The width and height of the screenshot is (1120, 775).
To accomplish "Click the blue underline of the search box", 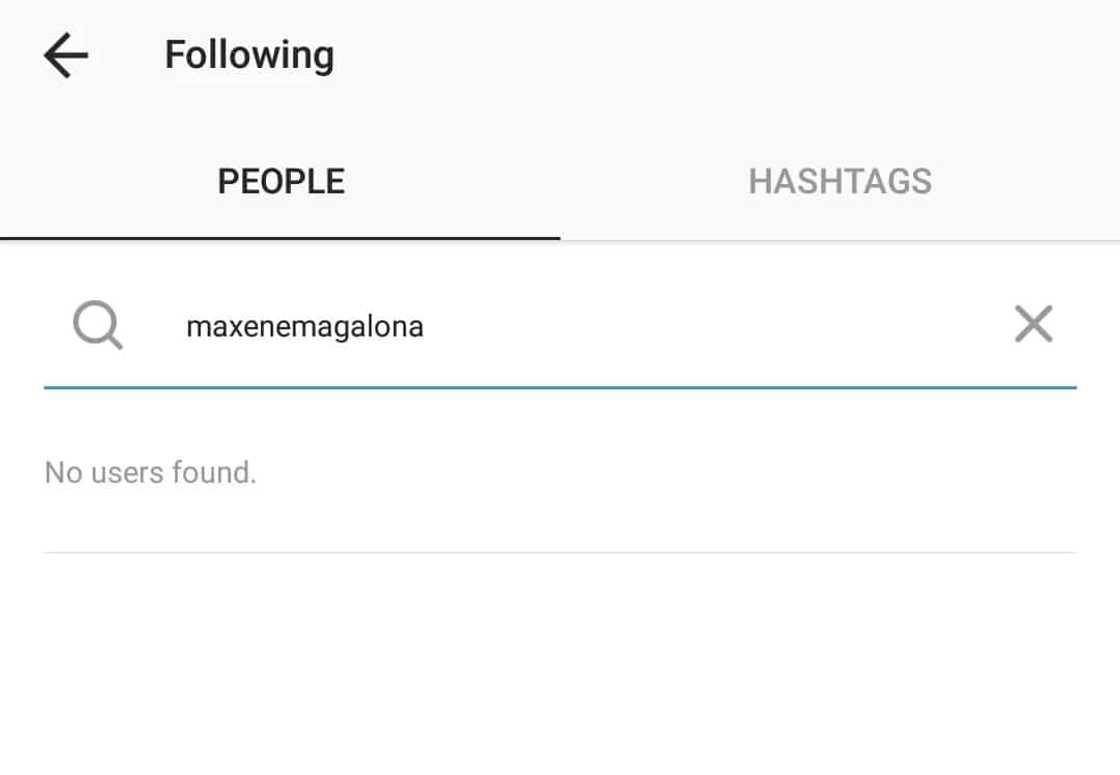I will click(560, 386).
